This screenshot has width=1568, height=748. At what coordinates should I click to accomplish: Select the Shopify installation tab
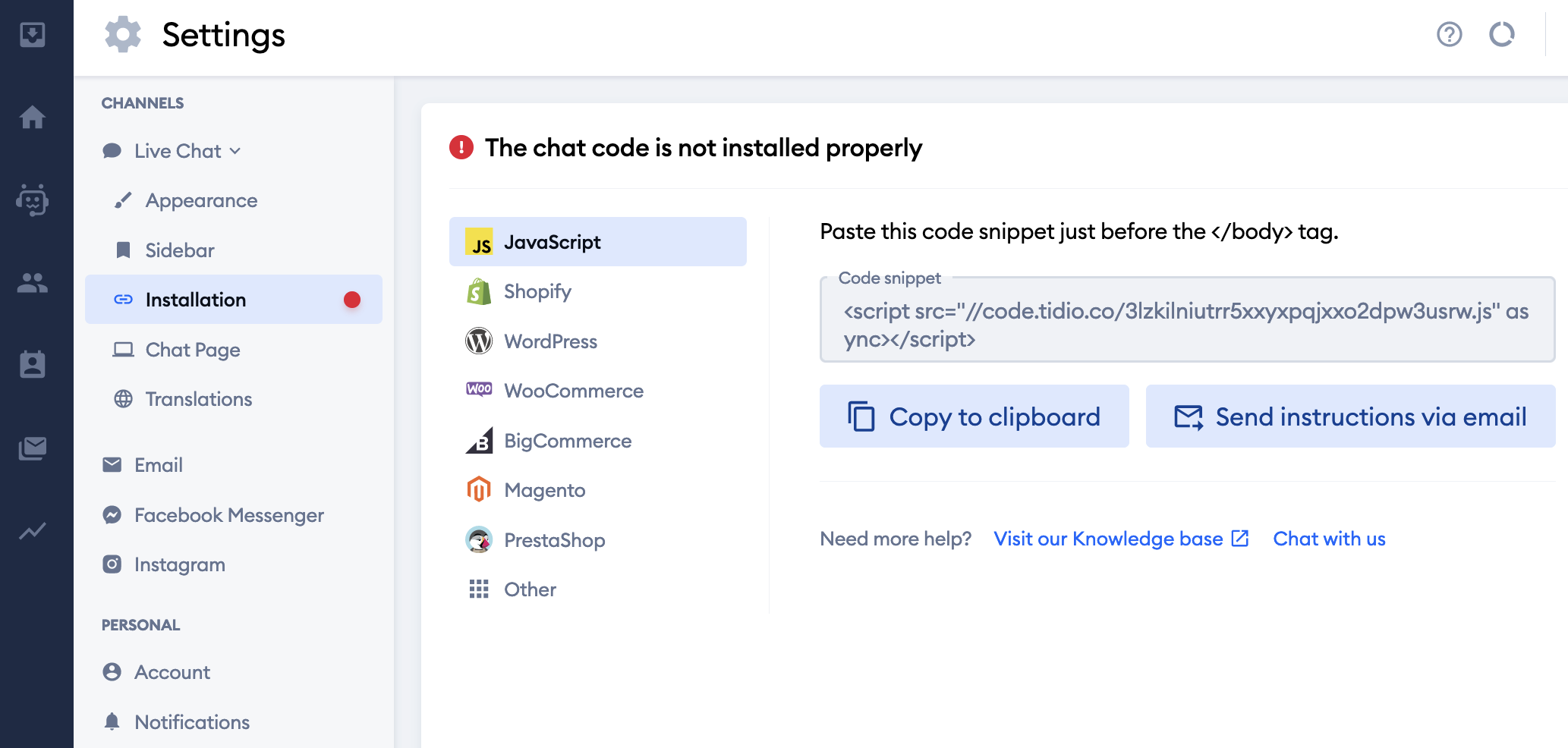[598, 291]
